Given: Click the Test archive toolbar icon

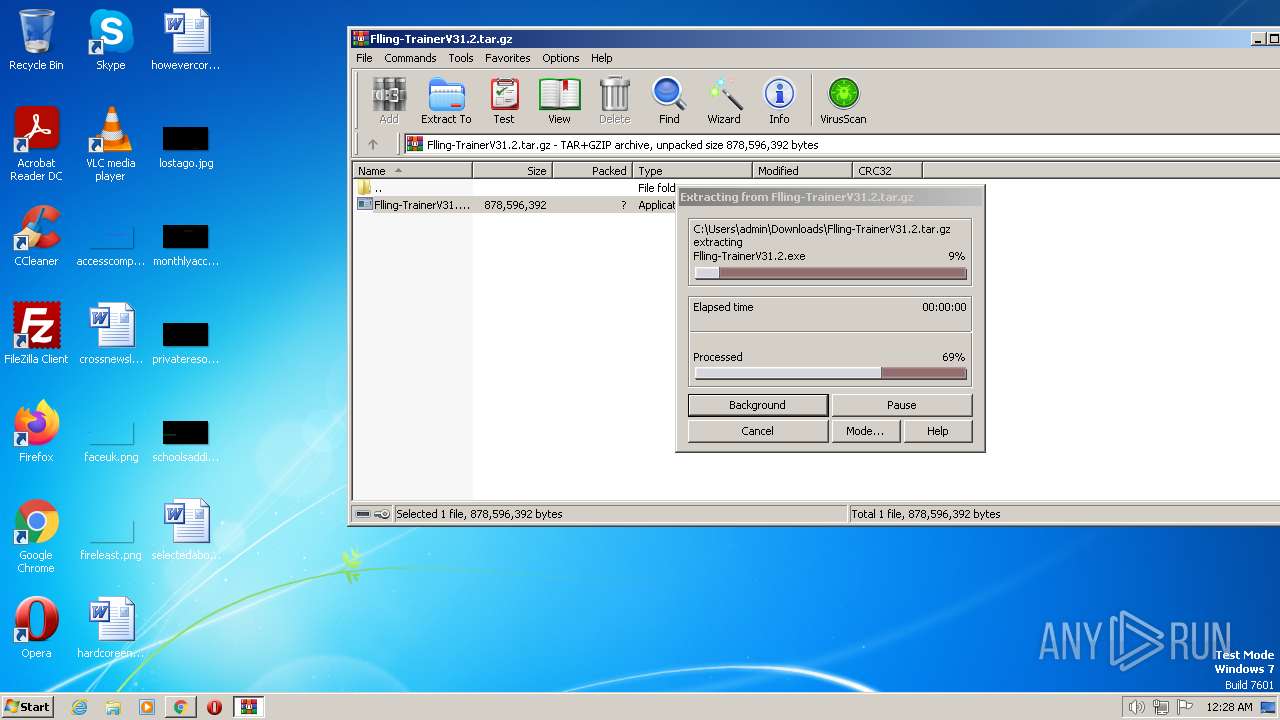Looking at the screenshot, I should click(x=504, y=101).
